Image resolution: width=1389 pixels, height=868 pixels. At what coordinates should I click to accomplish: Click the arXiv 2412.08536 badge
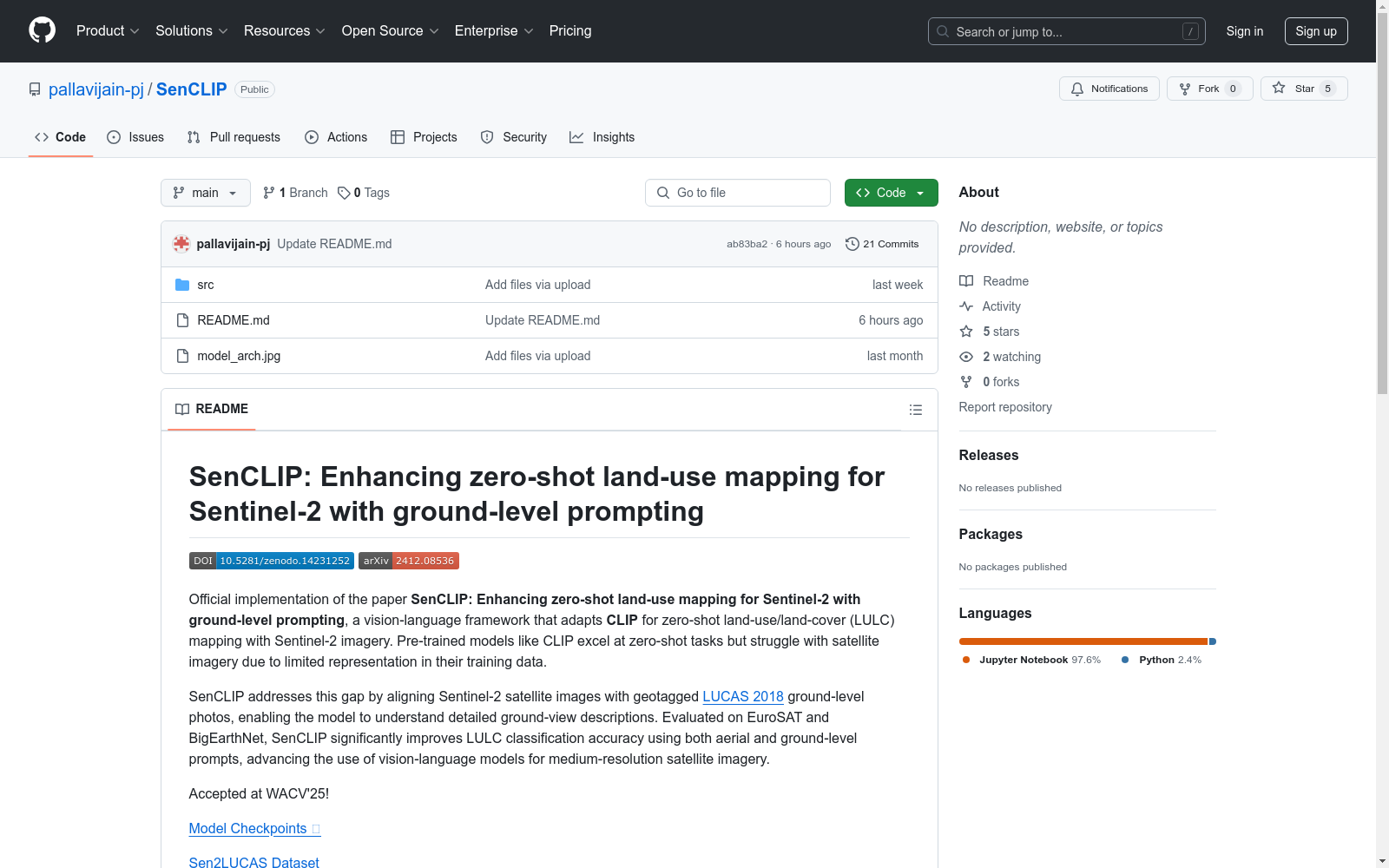click(x=409, y=561)
